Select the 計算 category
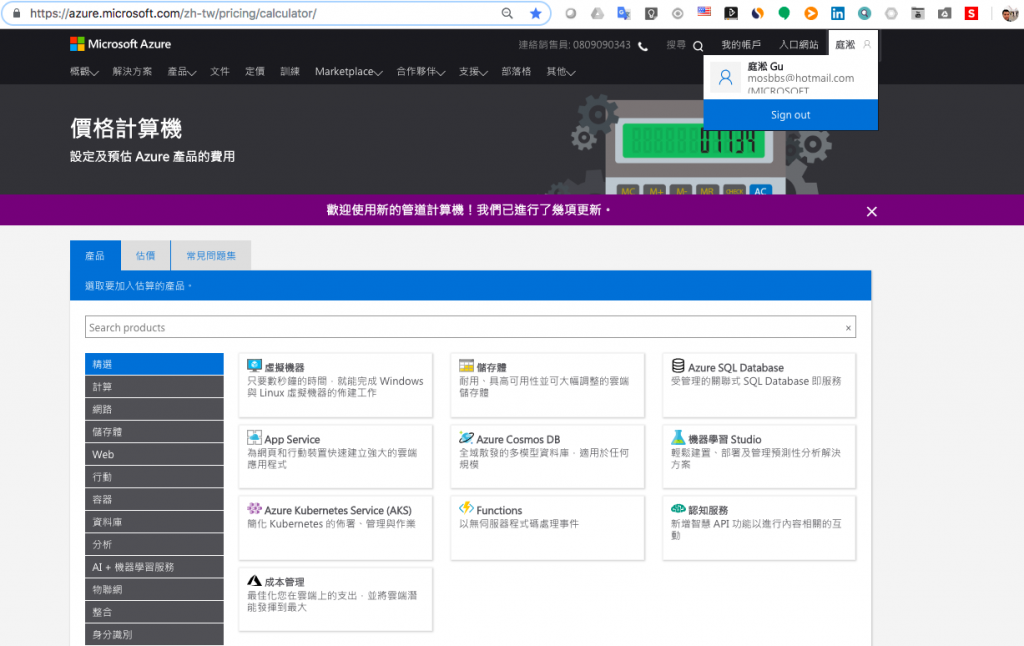This screenshot has height=646, width=1024. [154, 387]
